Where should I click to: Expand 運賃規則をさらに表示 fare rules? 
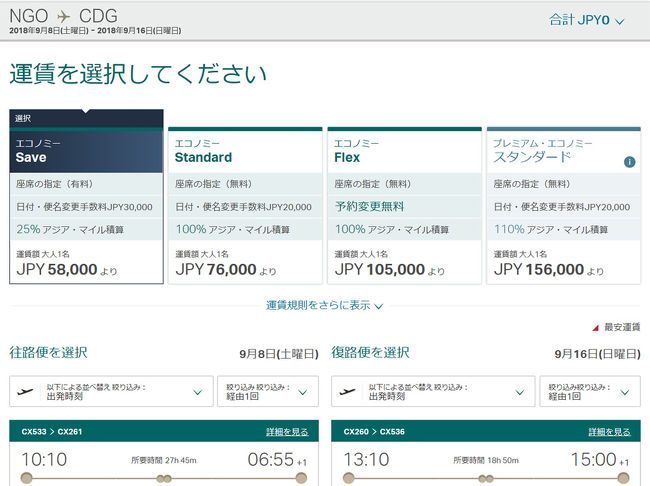coord(324,306)
